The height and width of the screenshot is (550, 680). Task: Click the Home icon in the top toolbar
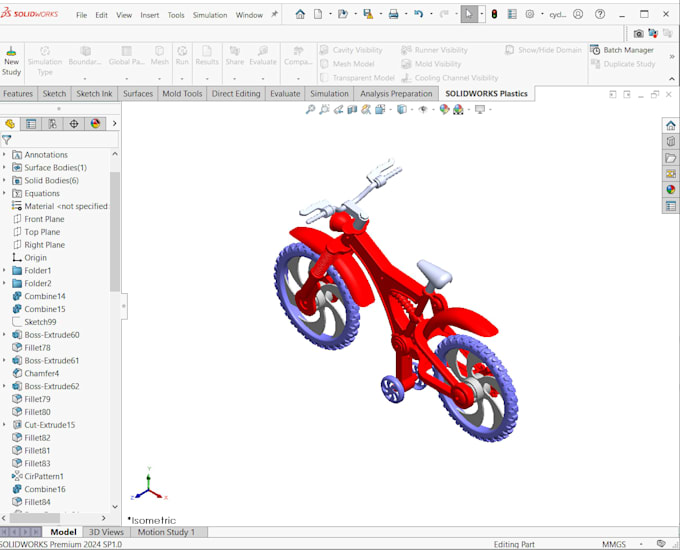300,14
